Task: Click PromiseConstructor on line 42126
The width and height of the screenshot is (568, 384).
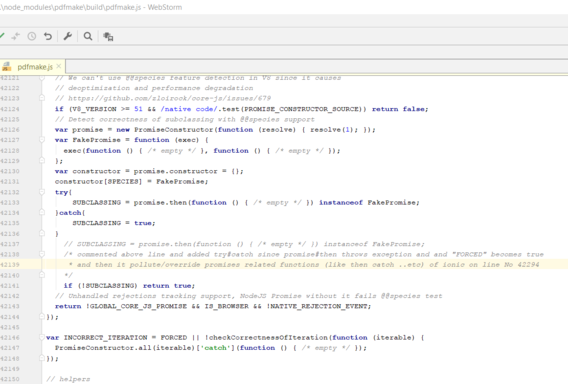Action: (174, 130)
